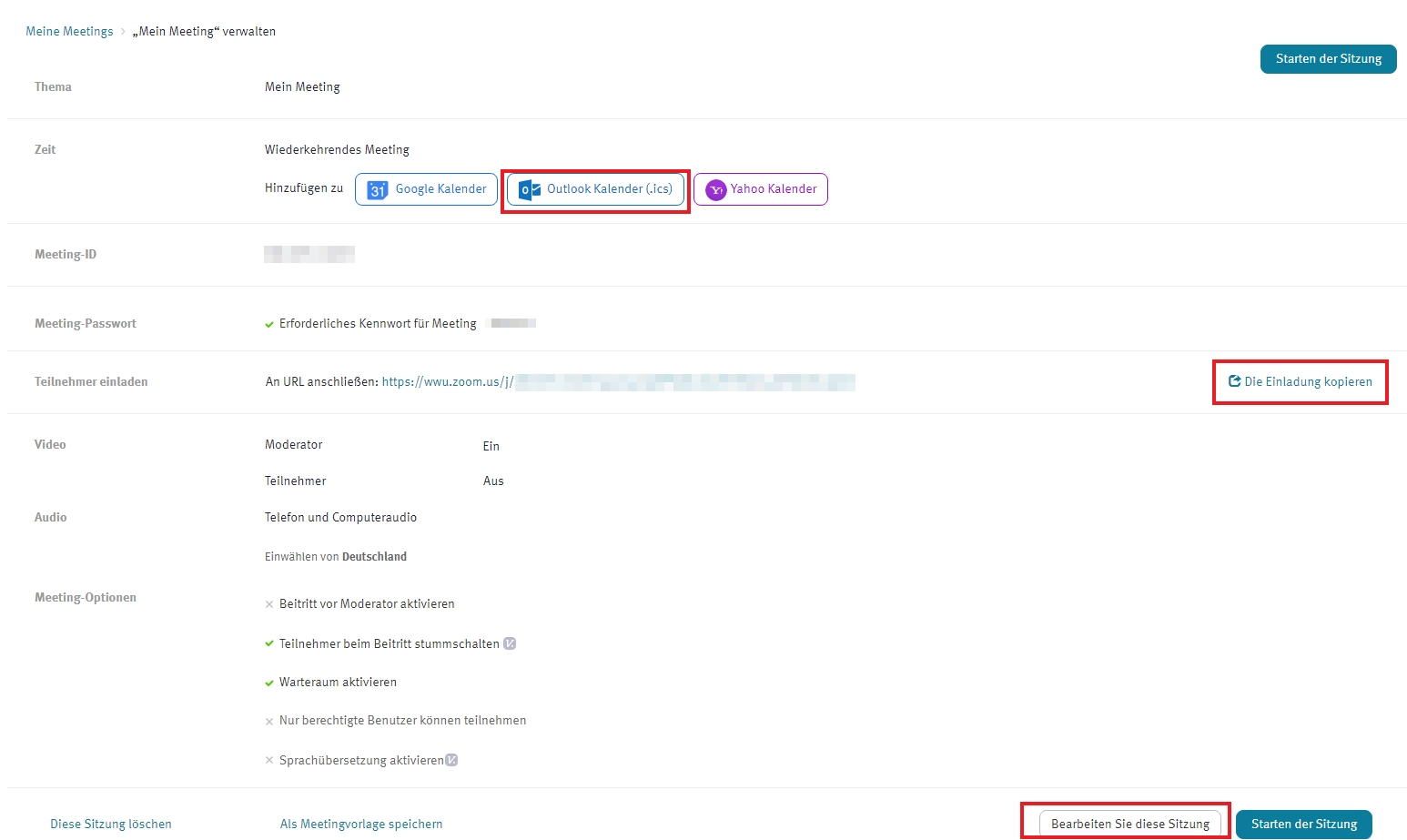Click Bearbeiten Sie diese Sitzung button
This screenshot has height=840, width=1407.
coord(1129,824)
